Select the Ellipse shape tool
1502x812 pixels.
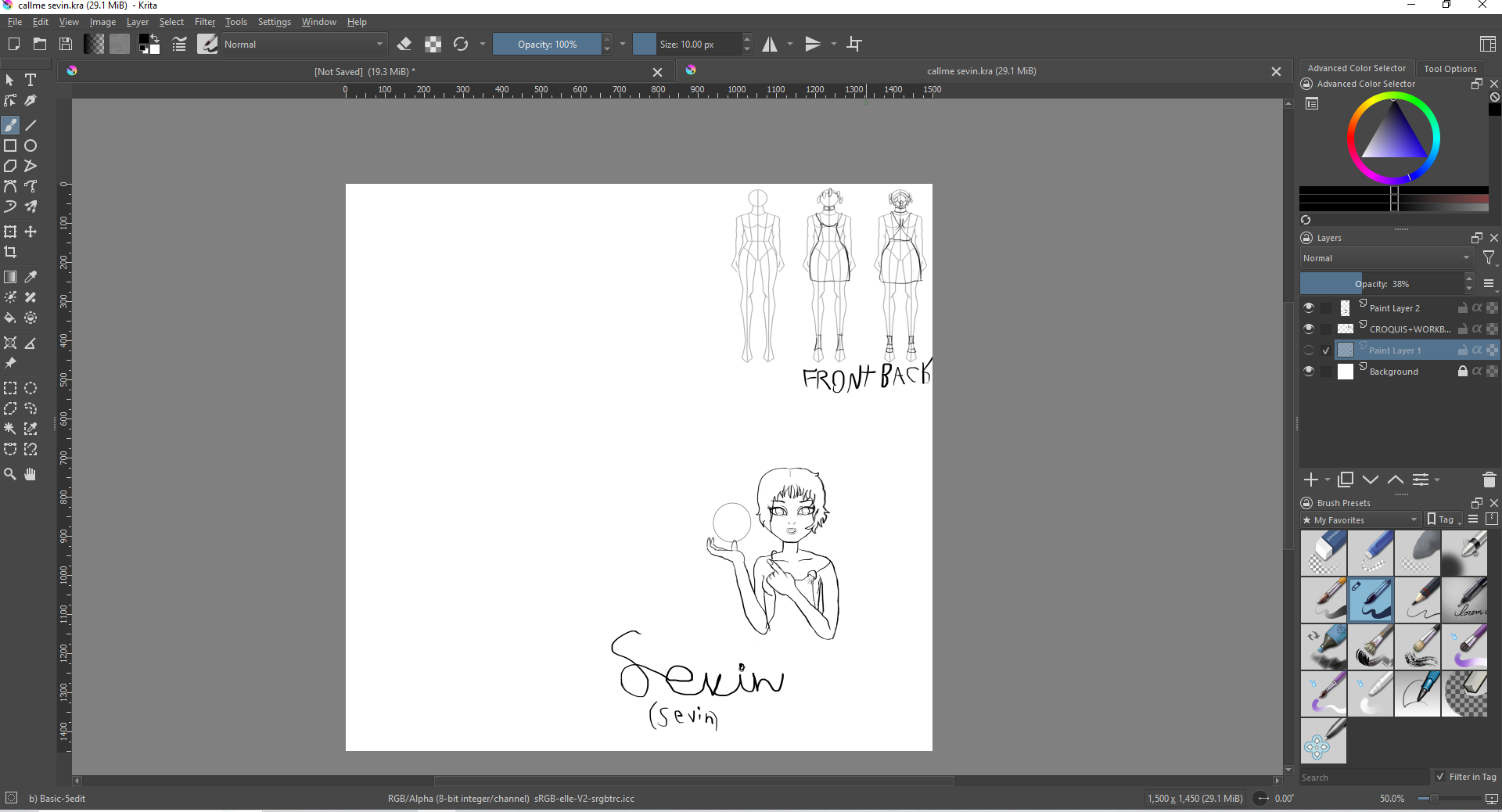coord(31,146)
